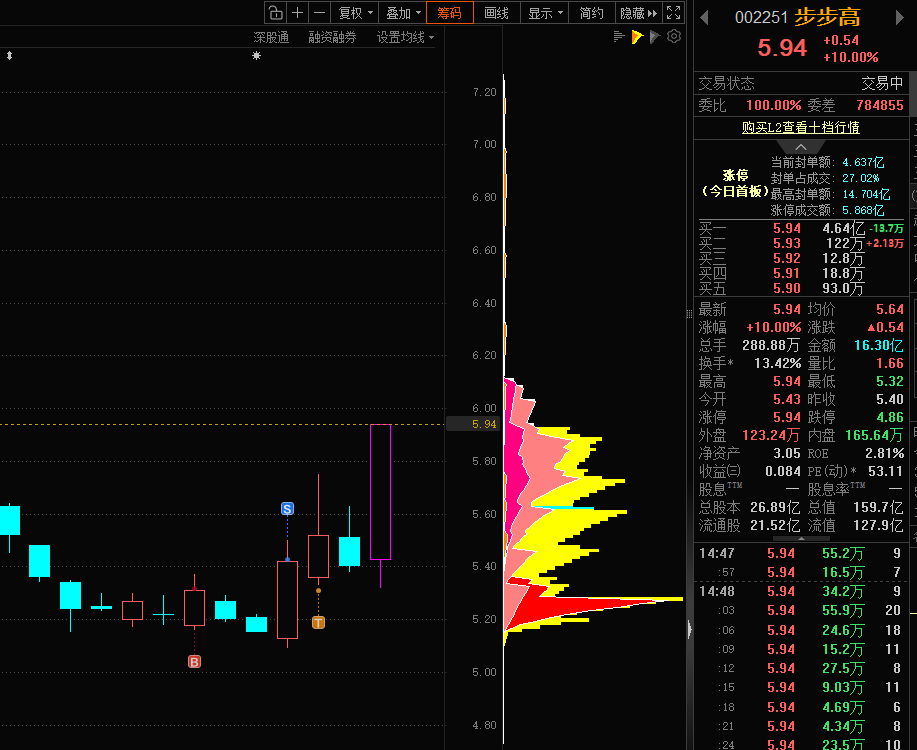Go to next stock with right arrow
The image size is (917, 750).
899,18
